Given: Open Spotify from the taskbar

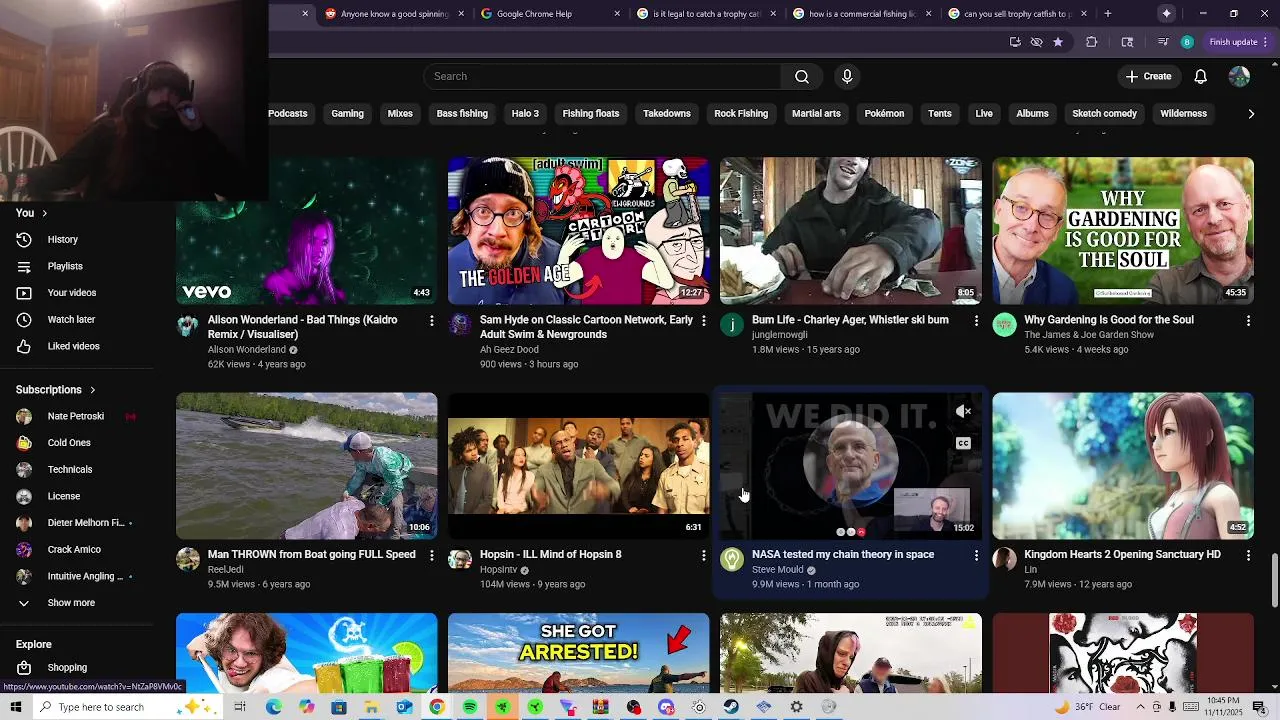Looking at the screenshot, I should (470, 707).
